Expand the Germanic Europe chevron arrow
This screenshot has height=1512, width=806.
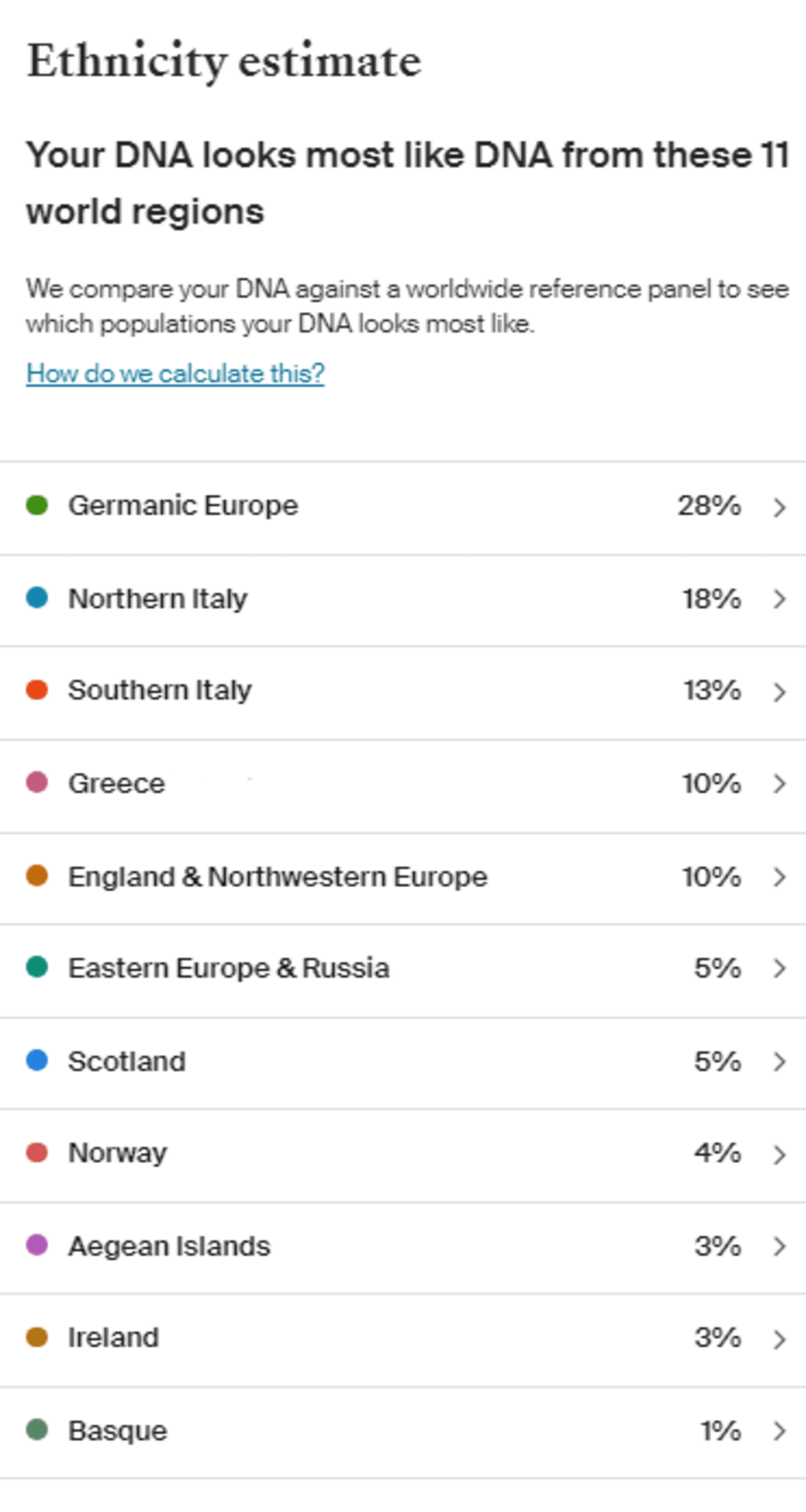click(779, 507)
